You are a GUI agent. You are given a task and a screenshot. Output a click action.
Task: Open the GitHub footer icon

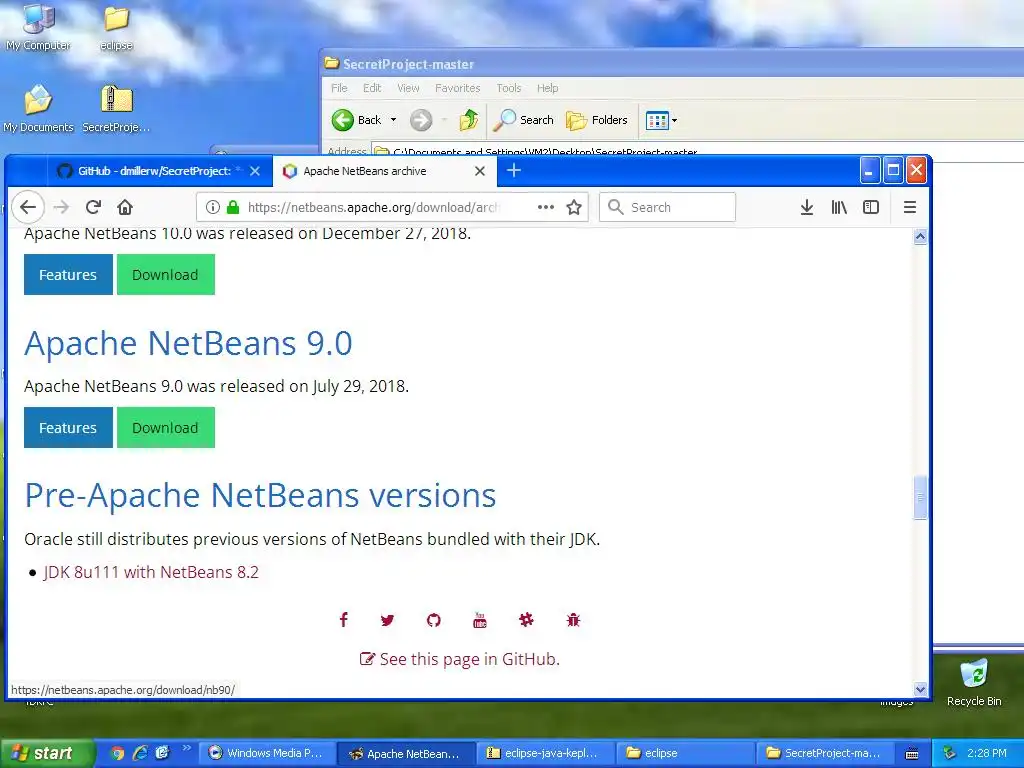point(434,620)
